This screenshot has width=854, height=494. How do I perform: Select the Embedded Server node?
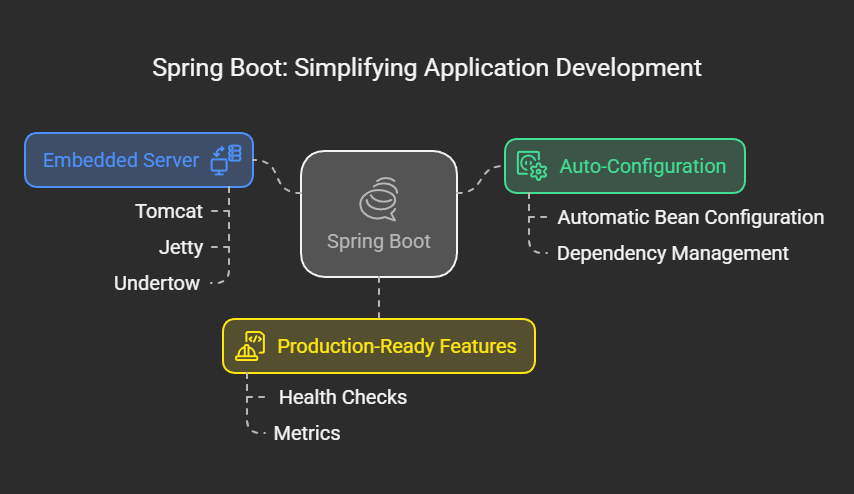pyautogui.click(x=139, y=160)
